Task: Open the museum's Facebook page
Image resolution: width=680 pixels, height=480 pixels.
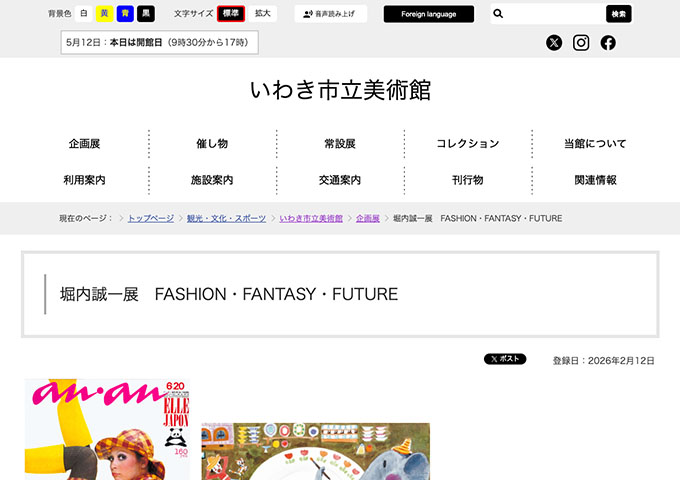Action: click(x=608, y=42)
